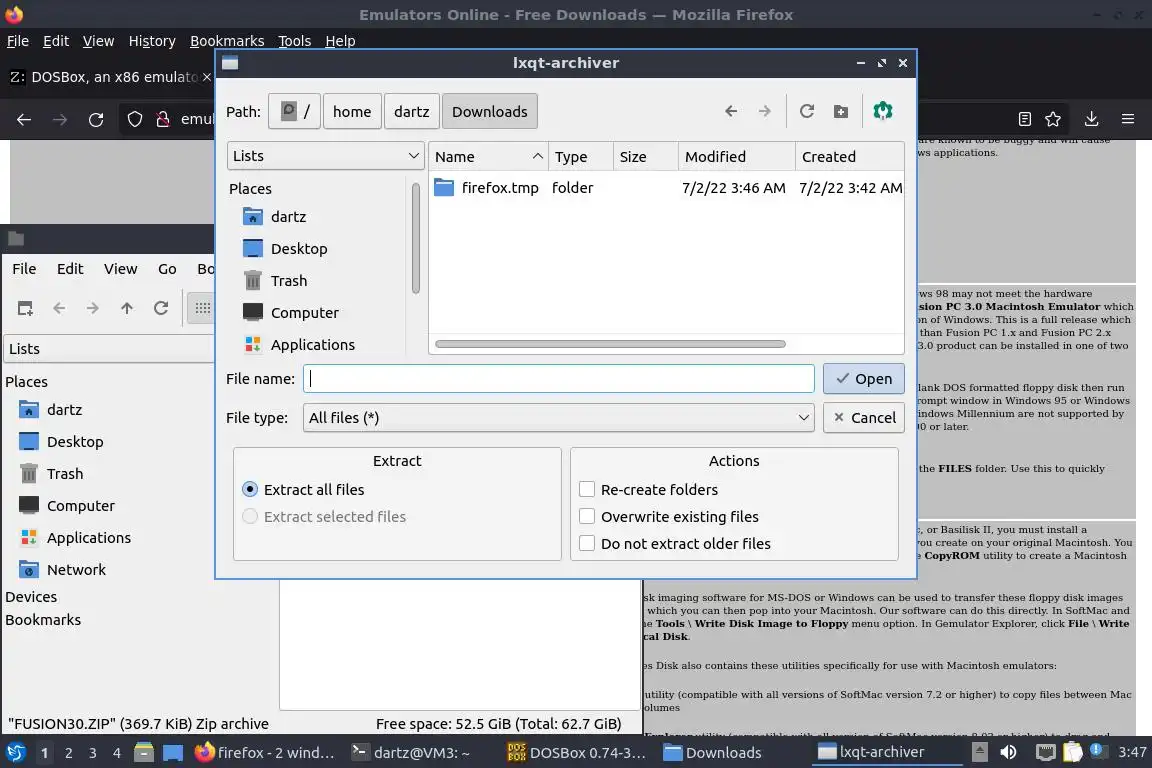Sort by the Size column header
Screen dimensions: 1152x768
pyautogui.click(x=645, y=157)
